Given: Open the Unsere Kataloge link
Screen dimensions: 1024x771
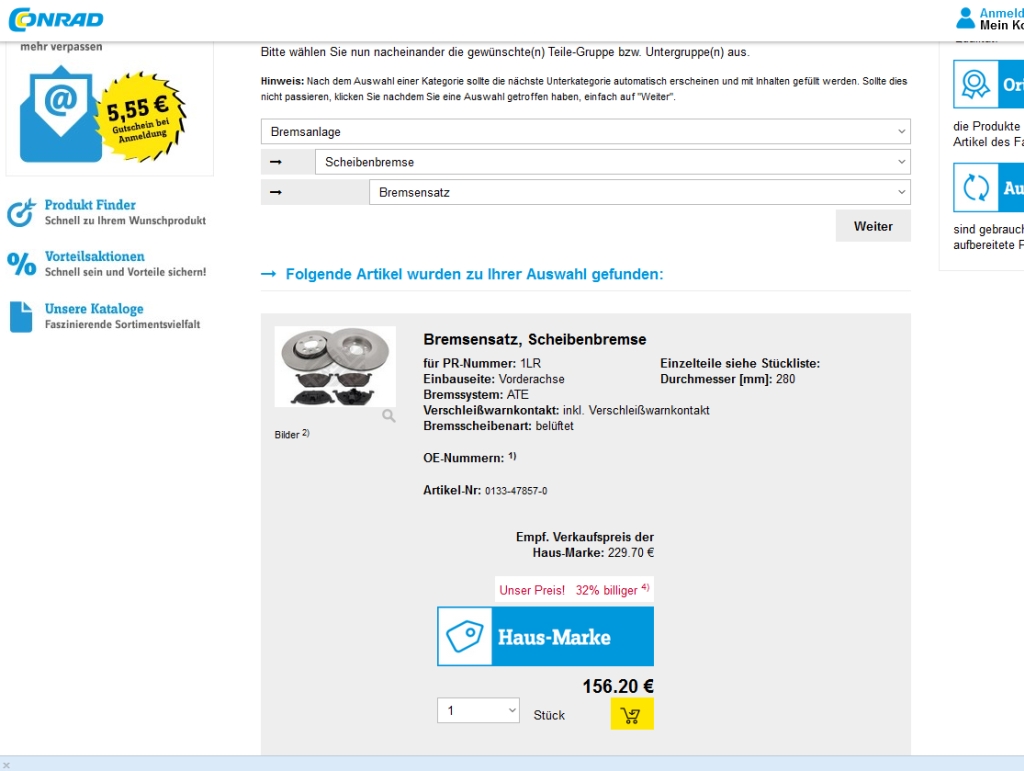Looking at the screenshot, I should pyautogui.click(x=94, y=309).
